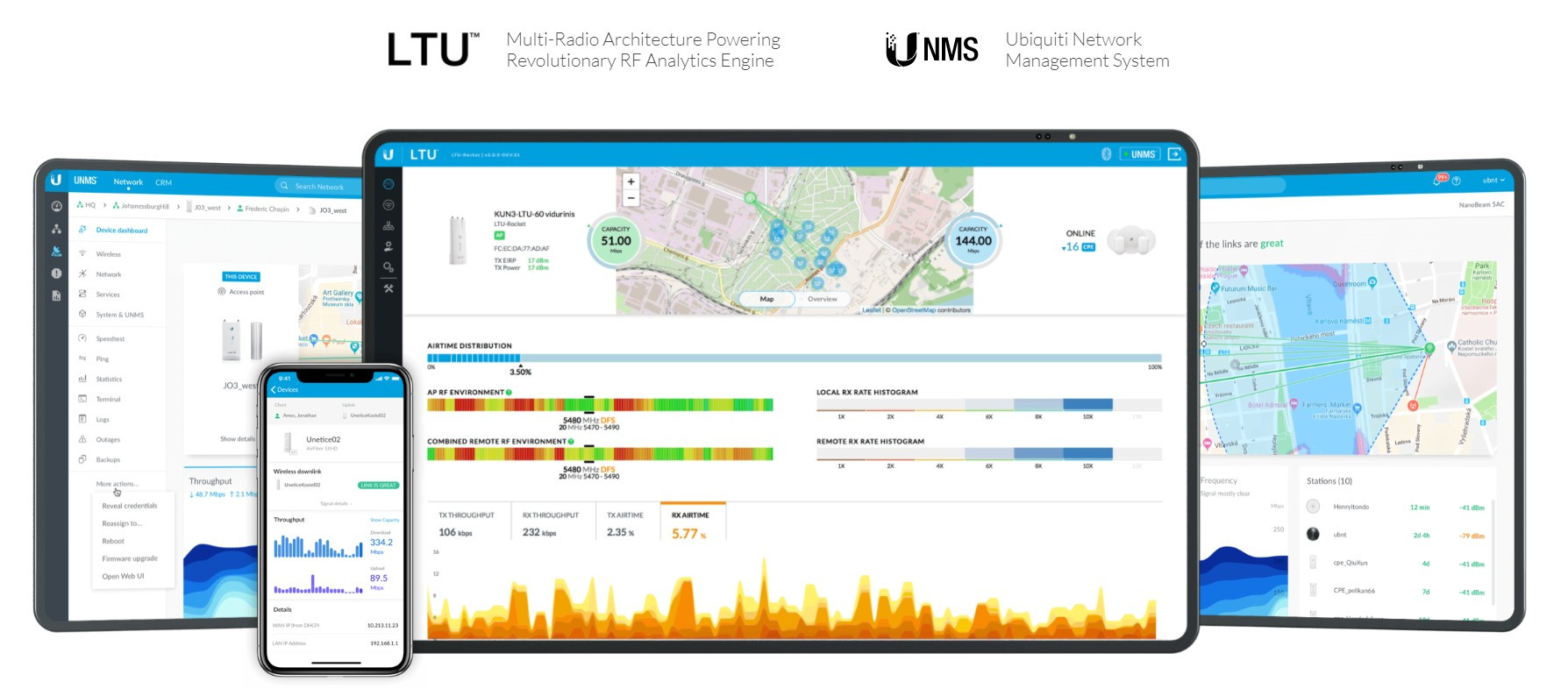1568x696 pixels.
Task: Click Bluetooth icon in LTU header
Action: 1107,154
